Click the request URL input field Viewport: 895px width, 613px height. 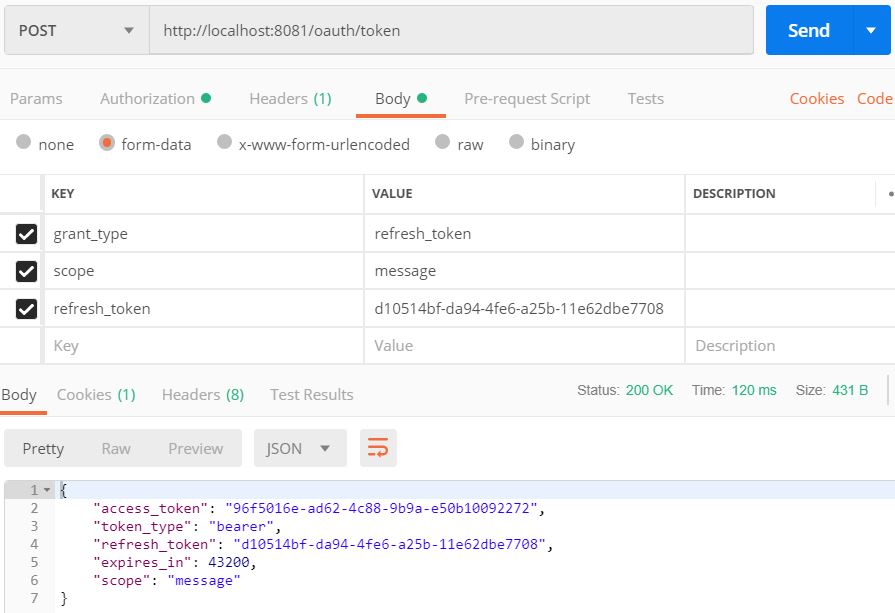[x=451, y=31]
